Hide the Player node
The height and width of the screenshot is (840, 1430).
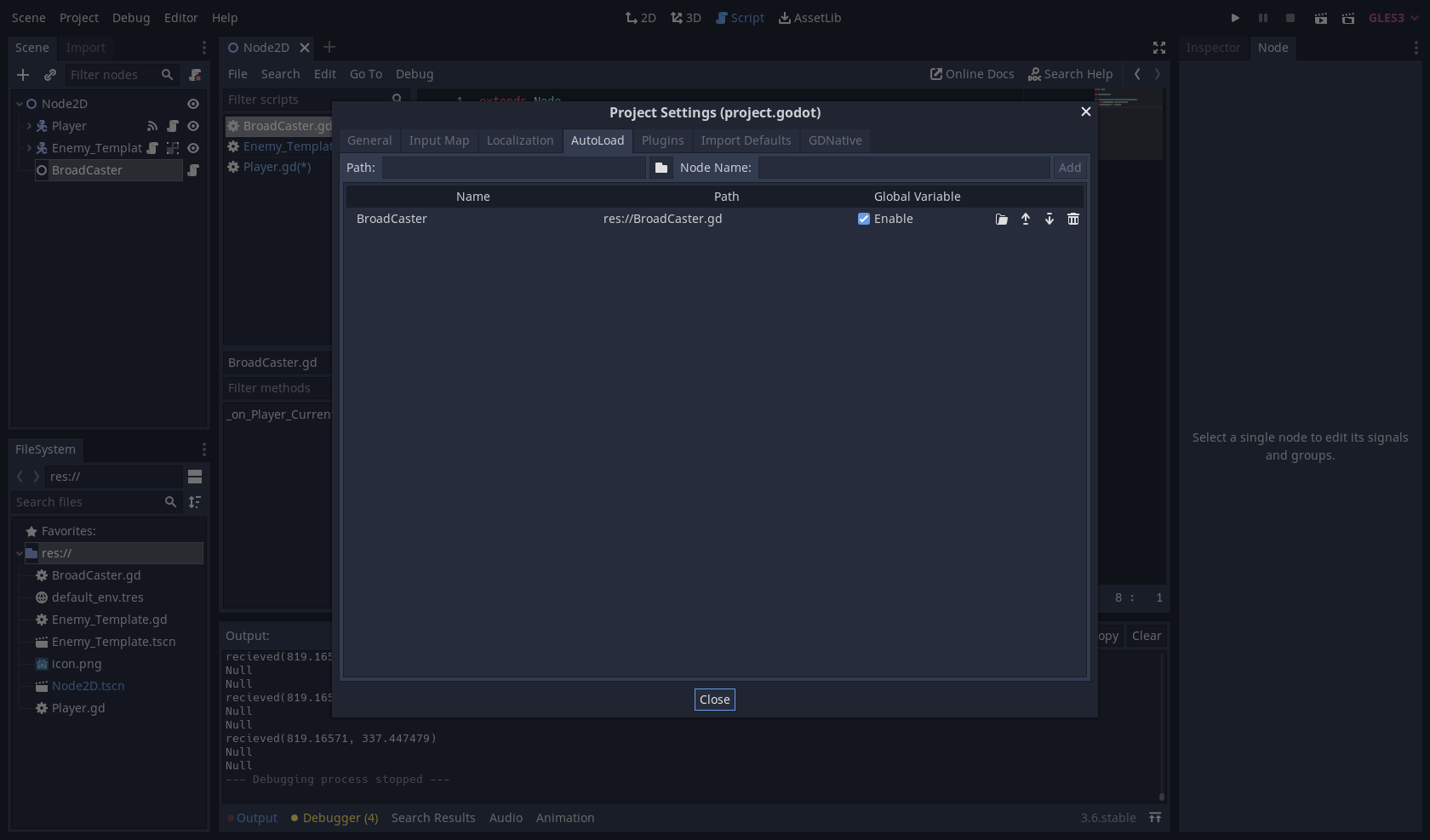tap(193, 126)
